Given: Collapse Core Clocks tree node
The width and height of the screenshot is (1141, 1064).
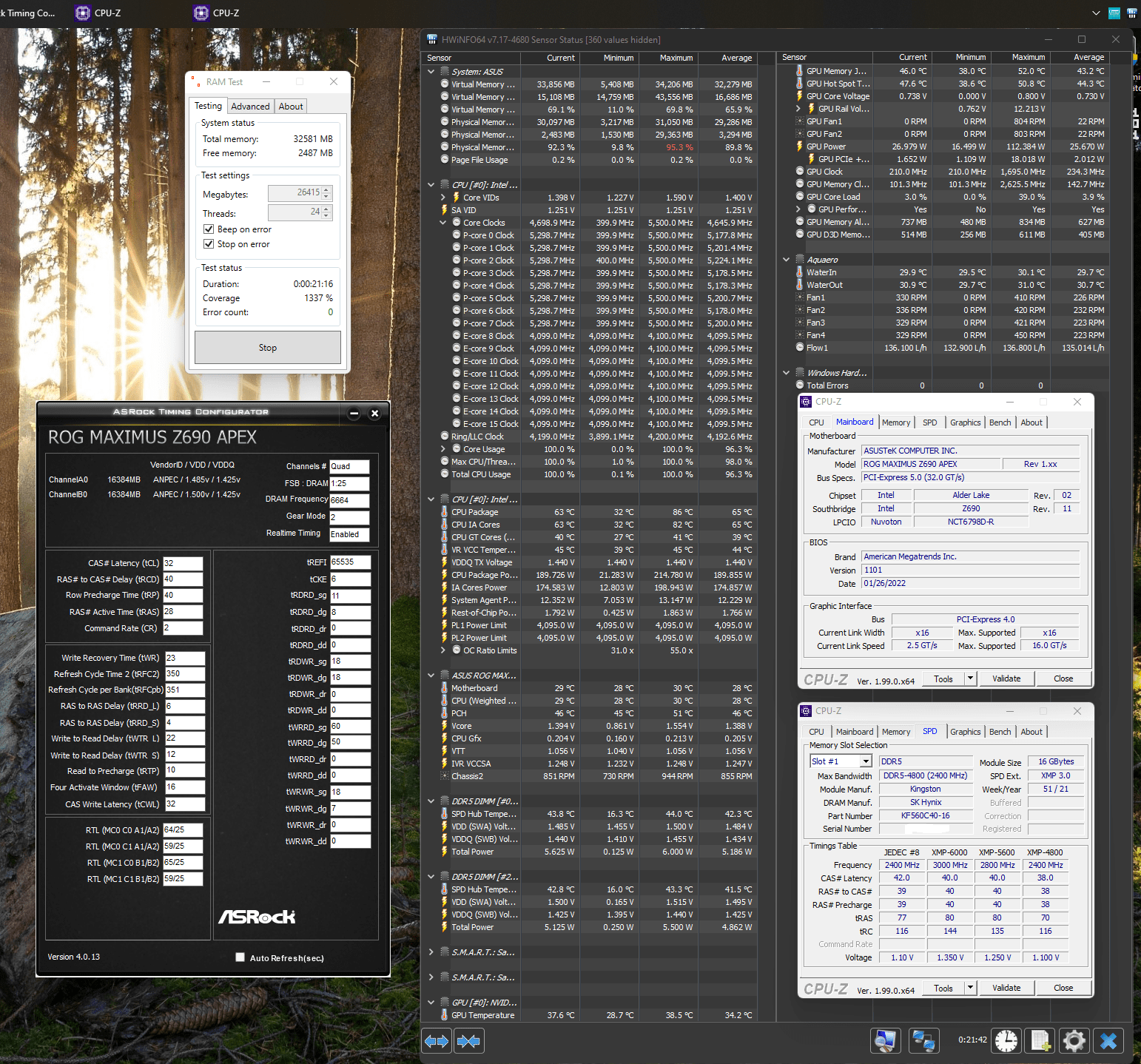Looking at the screenshot, I should click(x=442, y=223).
